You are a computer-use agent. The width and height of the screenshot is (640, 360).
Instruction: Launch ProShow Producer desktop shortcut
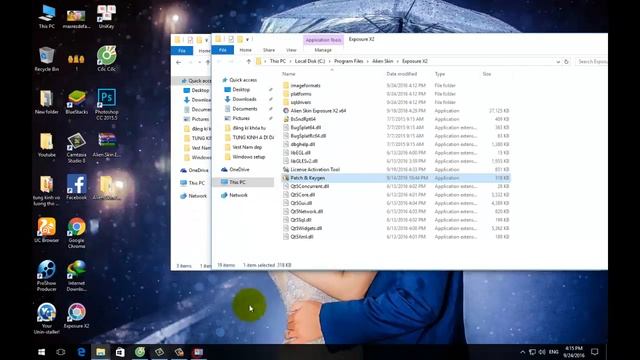(47, 276)
